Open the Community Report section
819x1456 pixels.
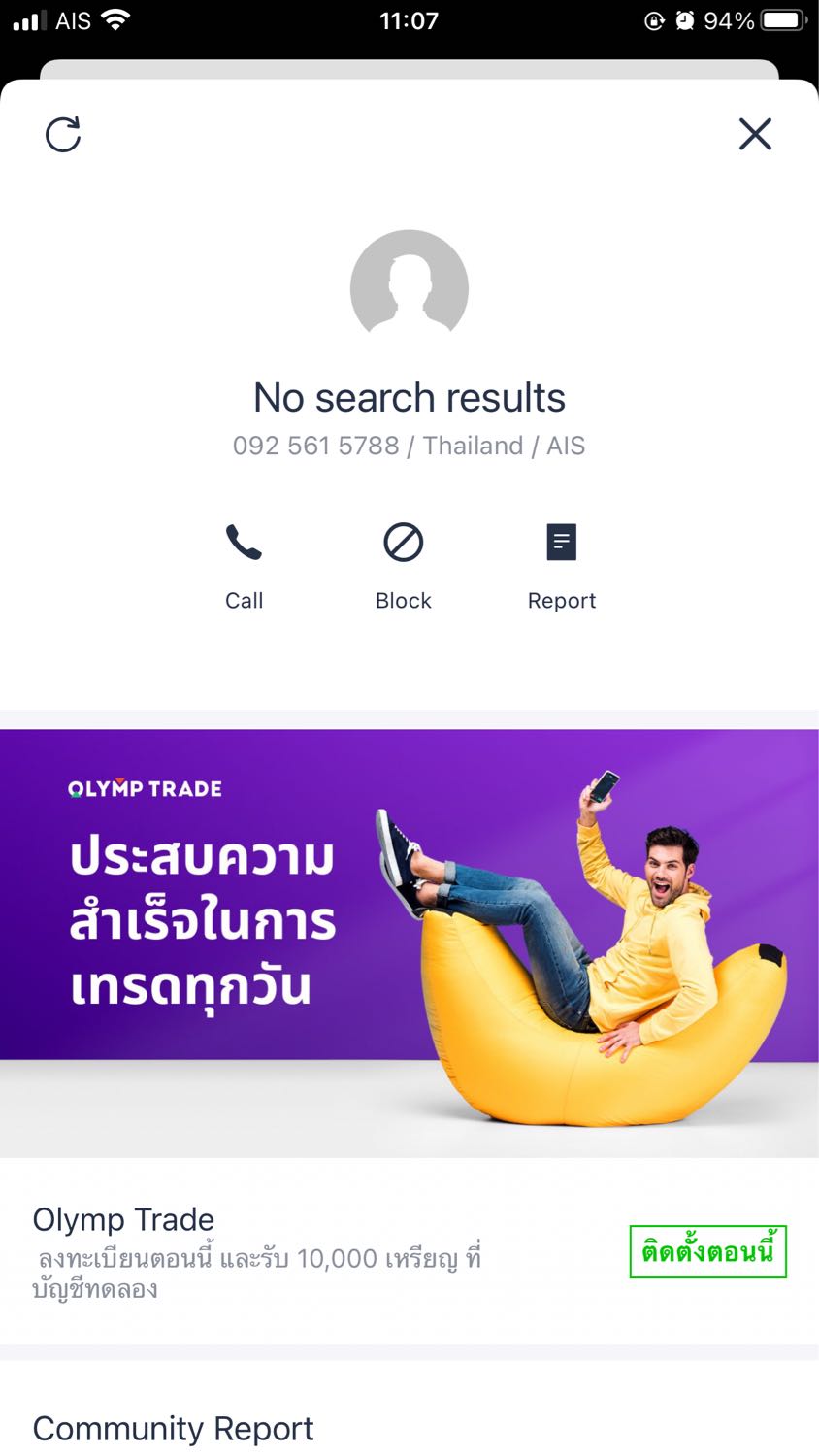tap(174, 1429)
